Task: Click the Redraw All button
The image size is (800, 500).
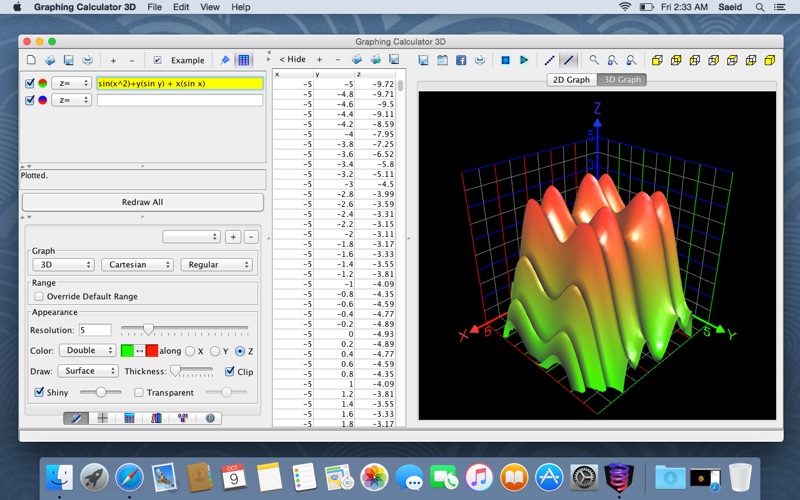Action: pos(142,202)
